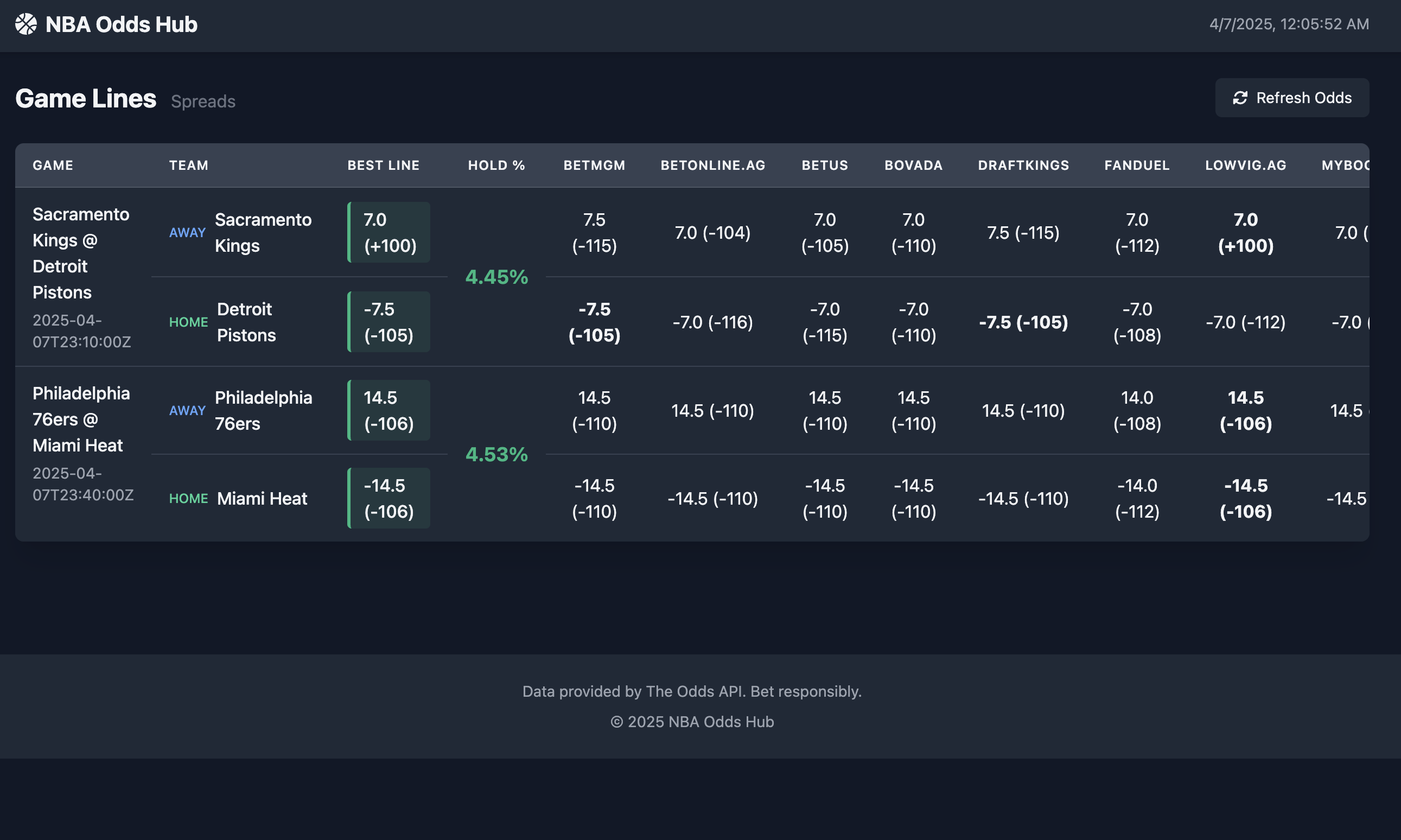Viewport: 1401px width, 840px height.
Task: Click the Heat Bovada -14.5 (-110) cell
Action: pos(913,498)
